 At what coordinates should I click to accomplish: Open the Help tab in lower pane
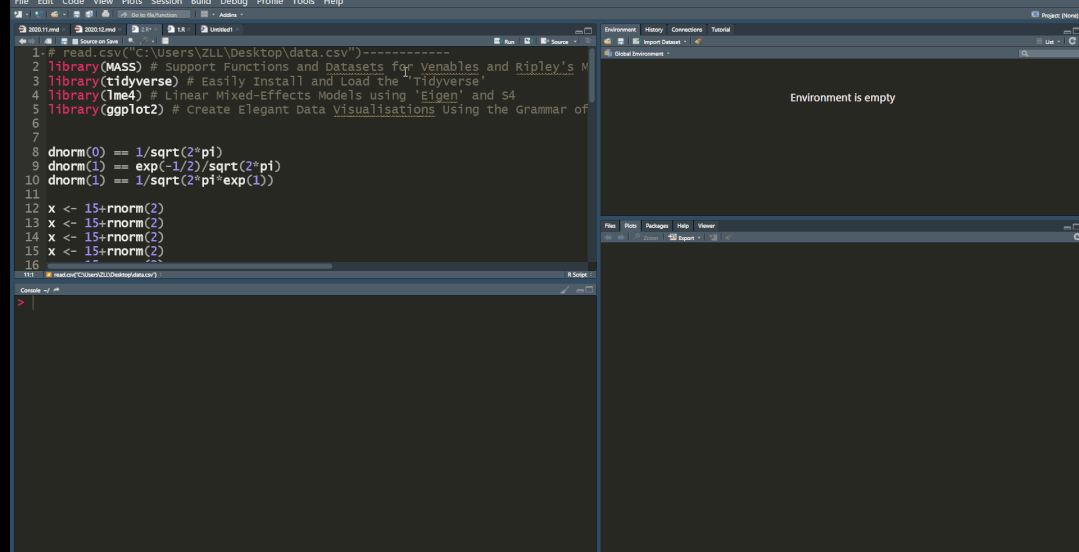[x=683, y=226]
